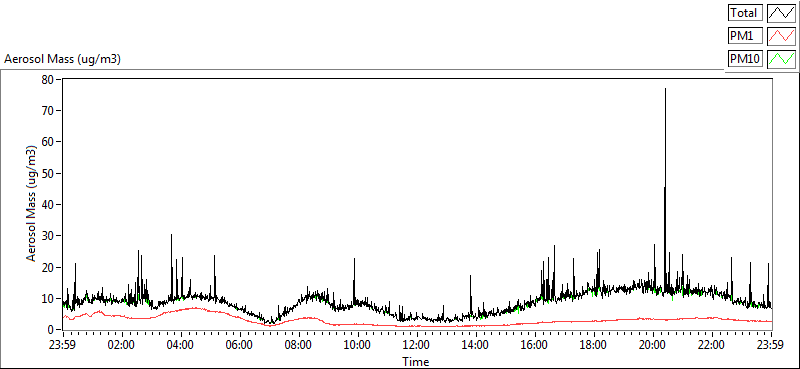Click the 60 value on the y-axis

point(48,142)
